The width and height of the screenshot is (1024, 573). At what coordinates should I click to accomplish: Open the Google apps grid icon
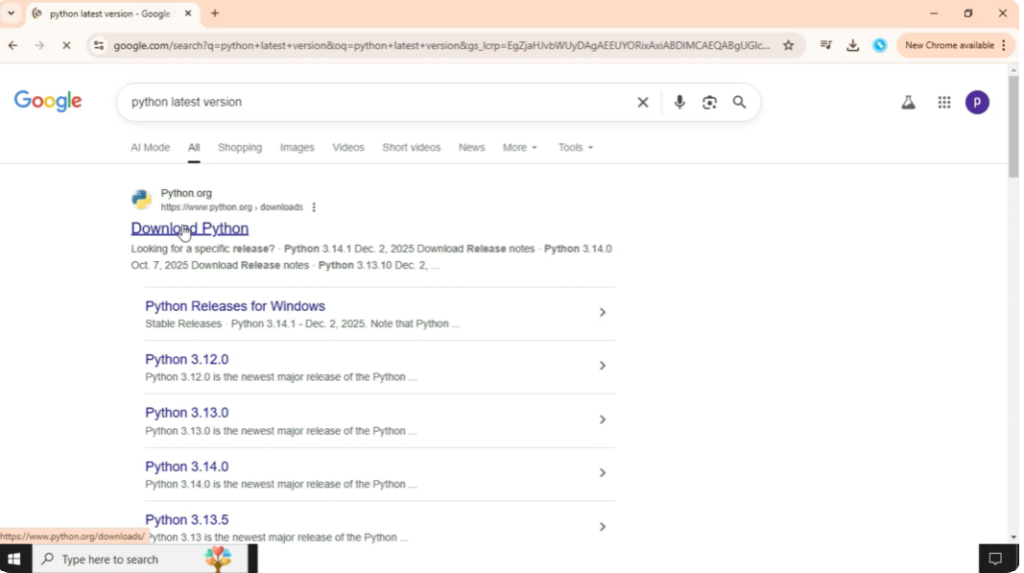point(944,102)
